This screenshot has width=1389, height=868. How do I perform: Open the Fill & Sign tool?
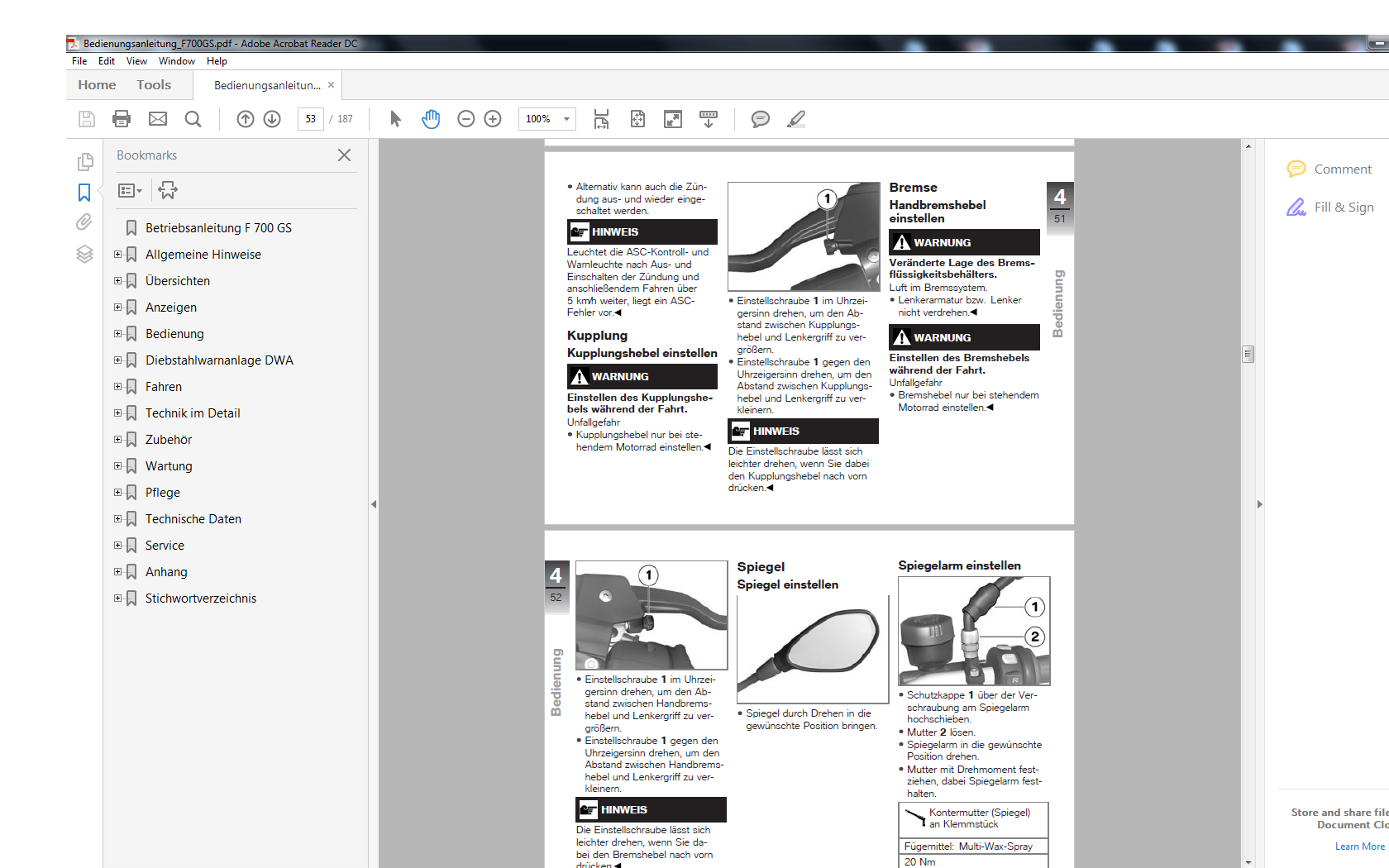(1330, 207)
